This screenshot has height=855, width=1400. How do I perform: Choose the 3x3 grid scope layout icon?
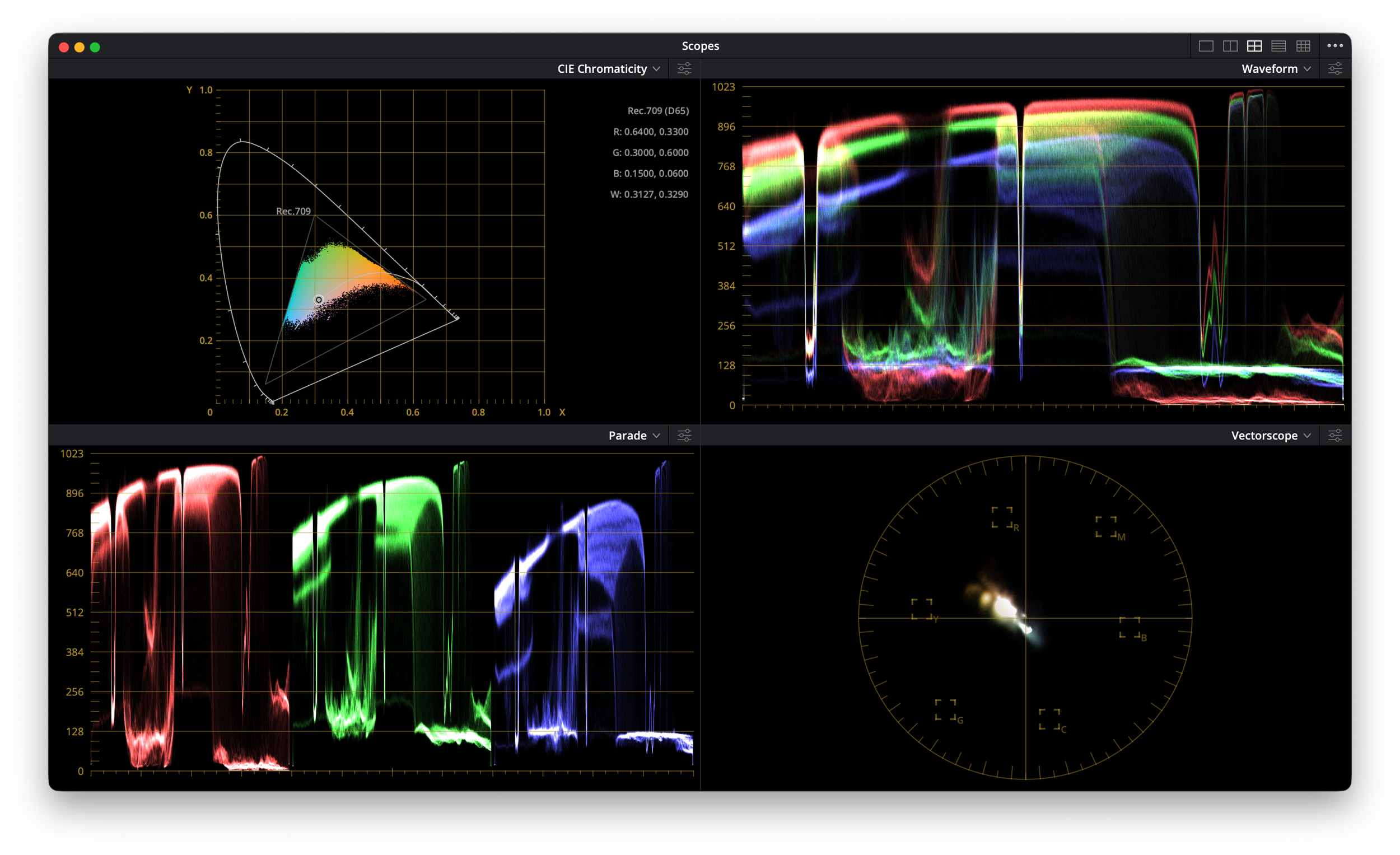(1303, 46)
